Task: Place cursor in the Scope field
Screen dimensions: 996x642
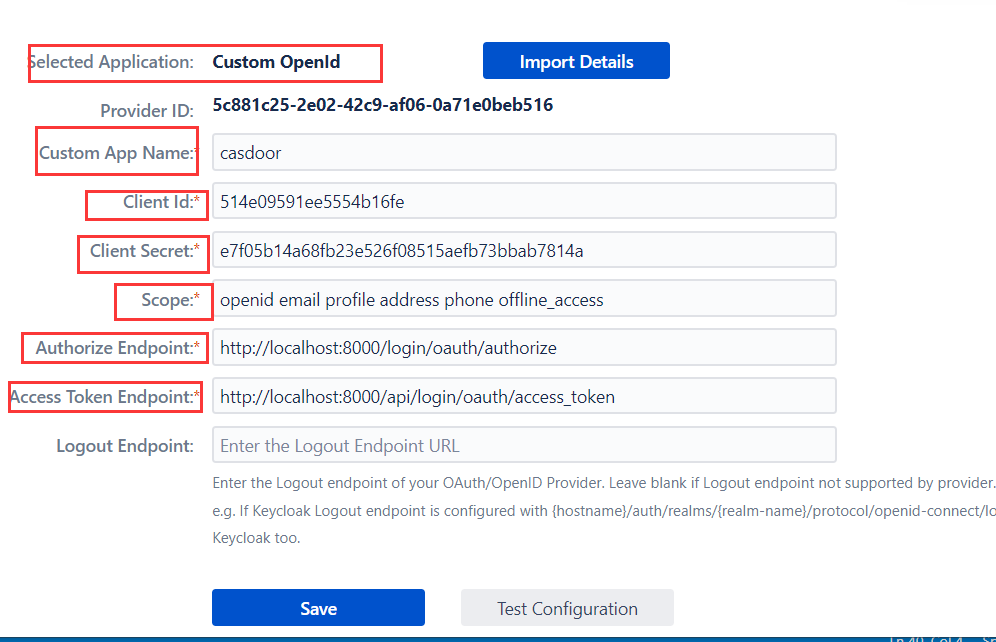Action: click(x=524, y=298)
